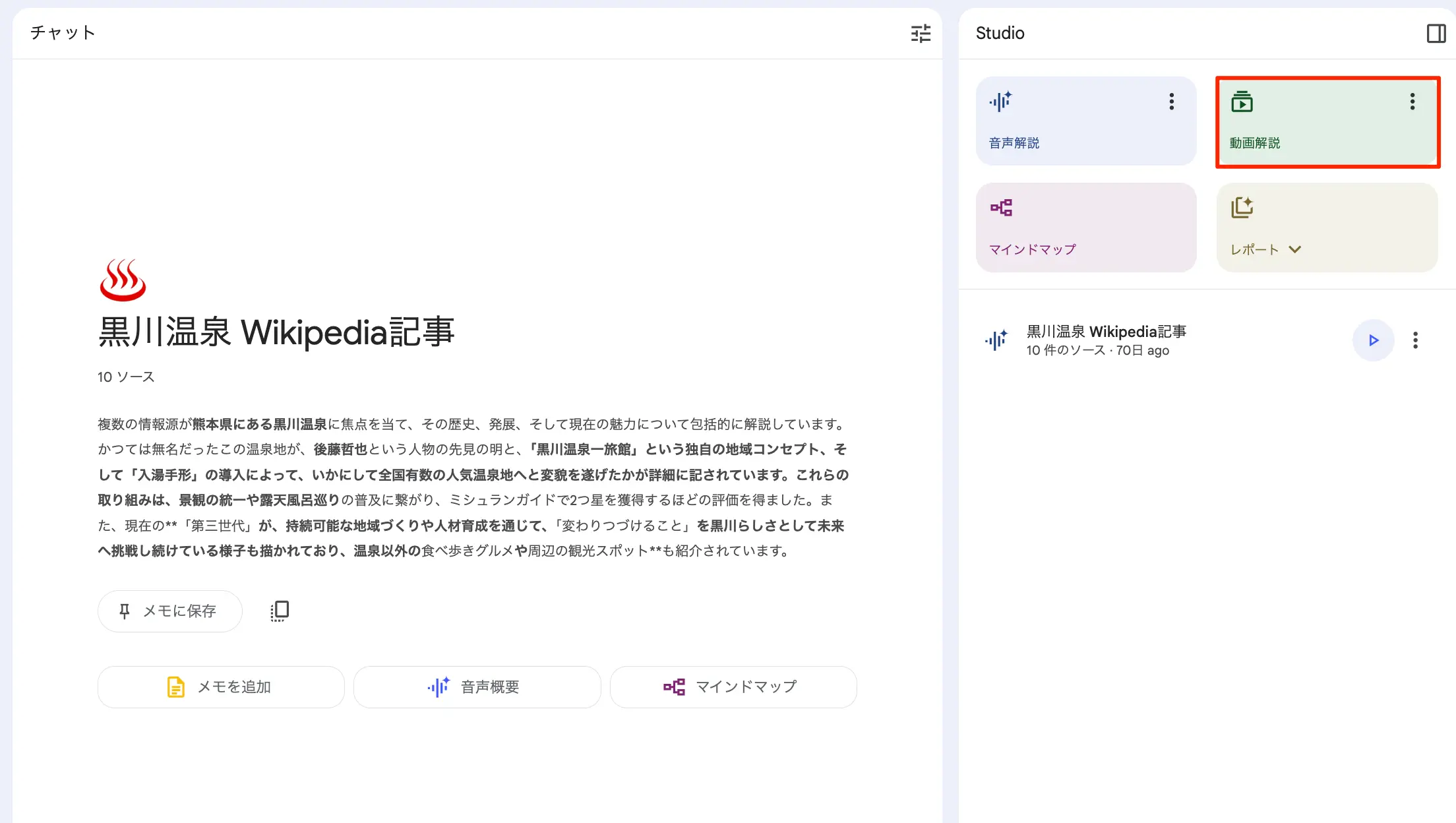
Task: Click the レポート card icon
Action: pos(1242,208)
